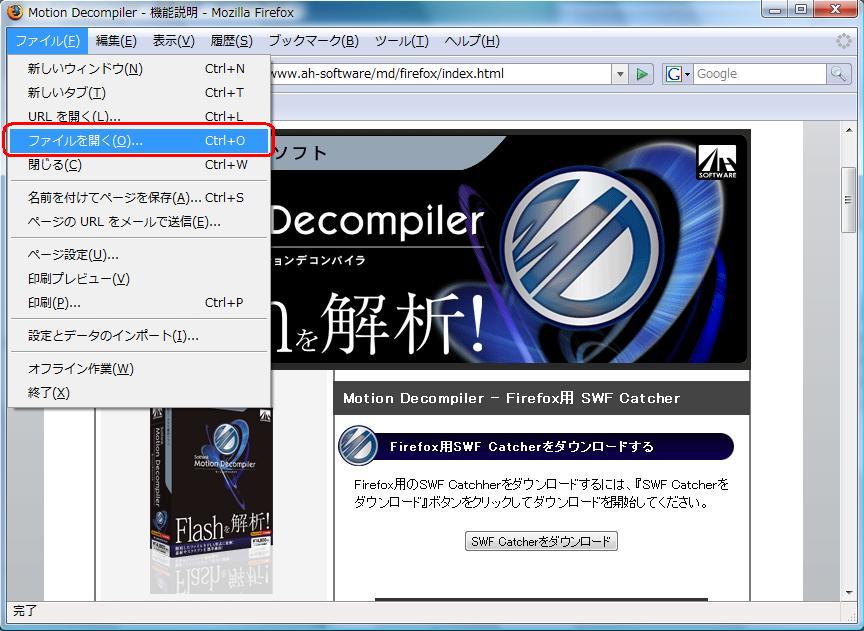Select 印刷プレビュー(V) menu item
The height and width of the screenshot is (631, 864).
coord(139,279)
